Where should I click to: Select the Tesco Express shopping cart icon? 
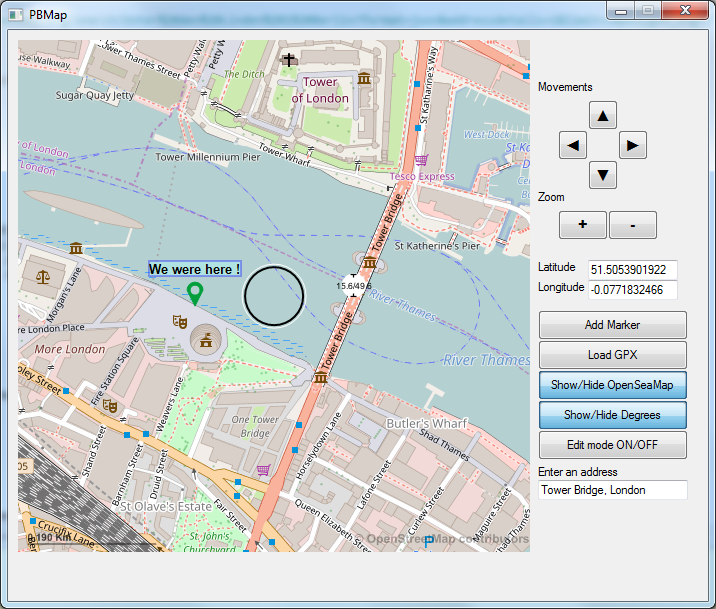(422, 160)
